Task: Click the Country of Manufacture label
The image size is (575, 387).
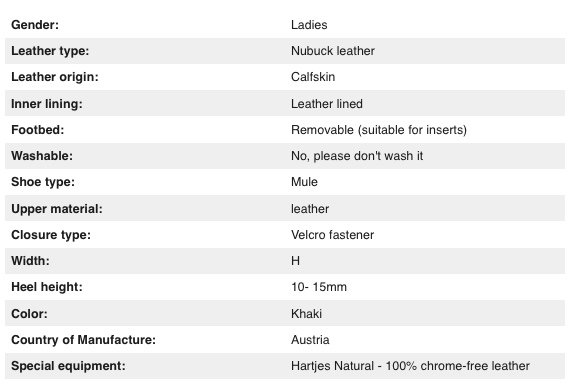Action: 83,340
